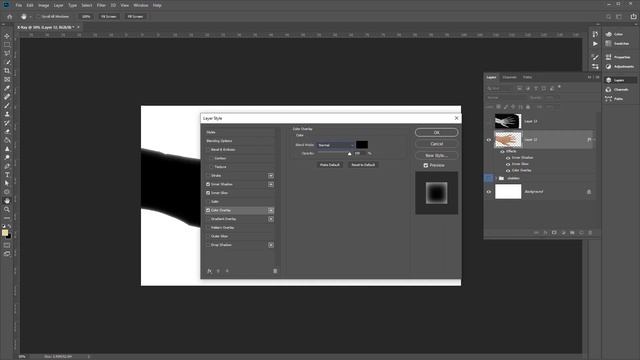Select the Hand tool in toolbar
The image size is (640, 360).
tap(7, 200)
